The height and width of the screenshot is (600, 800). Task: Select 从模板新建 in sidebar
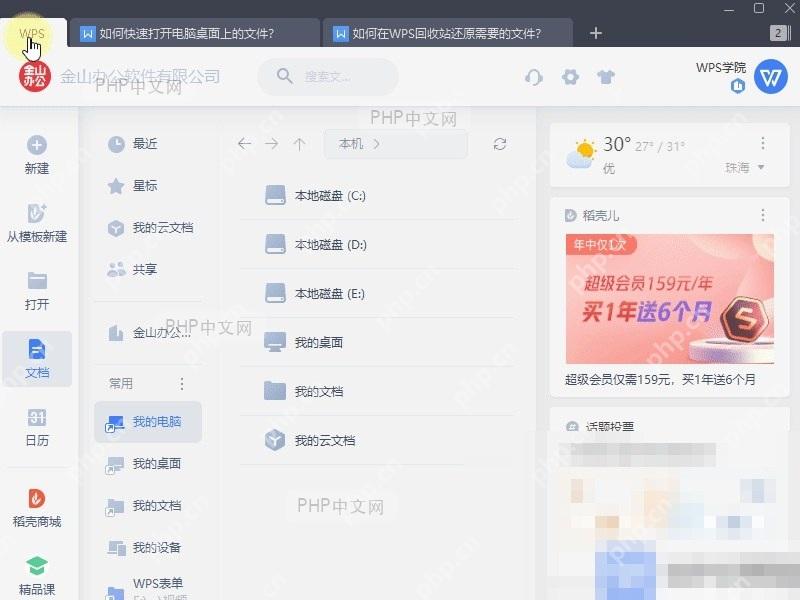37,223
